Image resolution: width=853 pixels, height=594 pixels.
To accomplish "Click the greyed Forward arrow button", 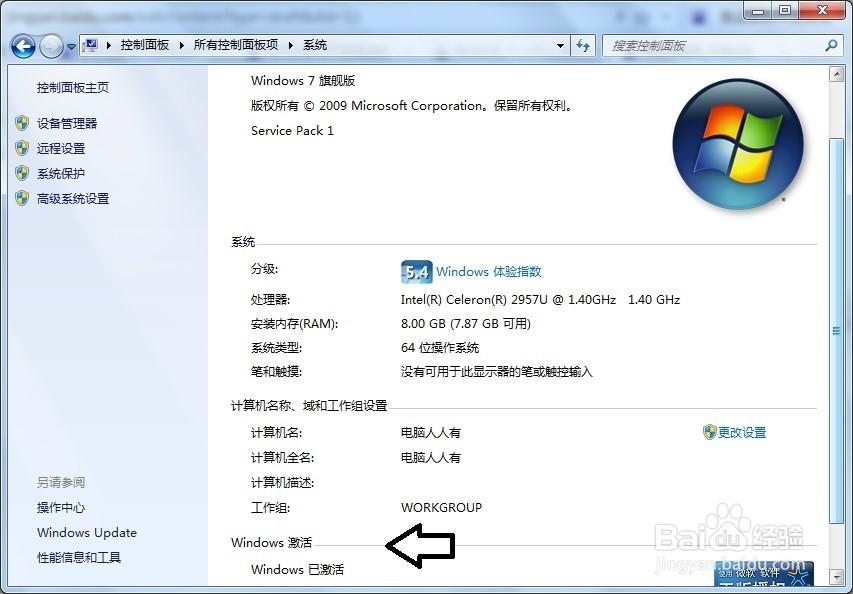I will click(x=52, y=46).
